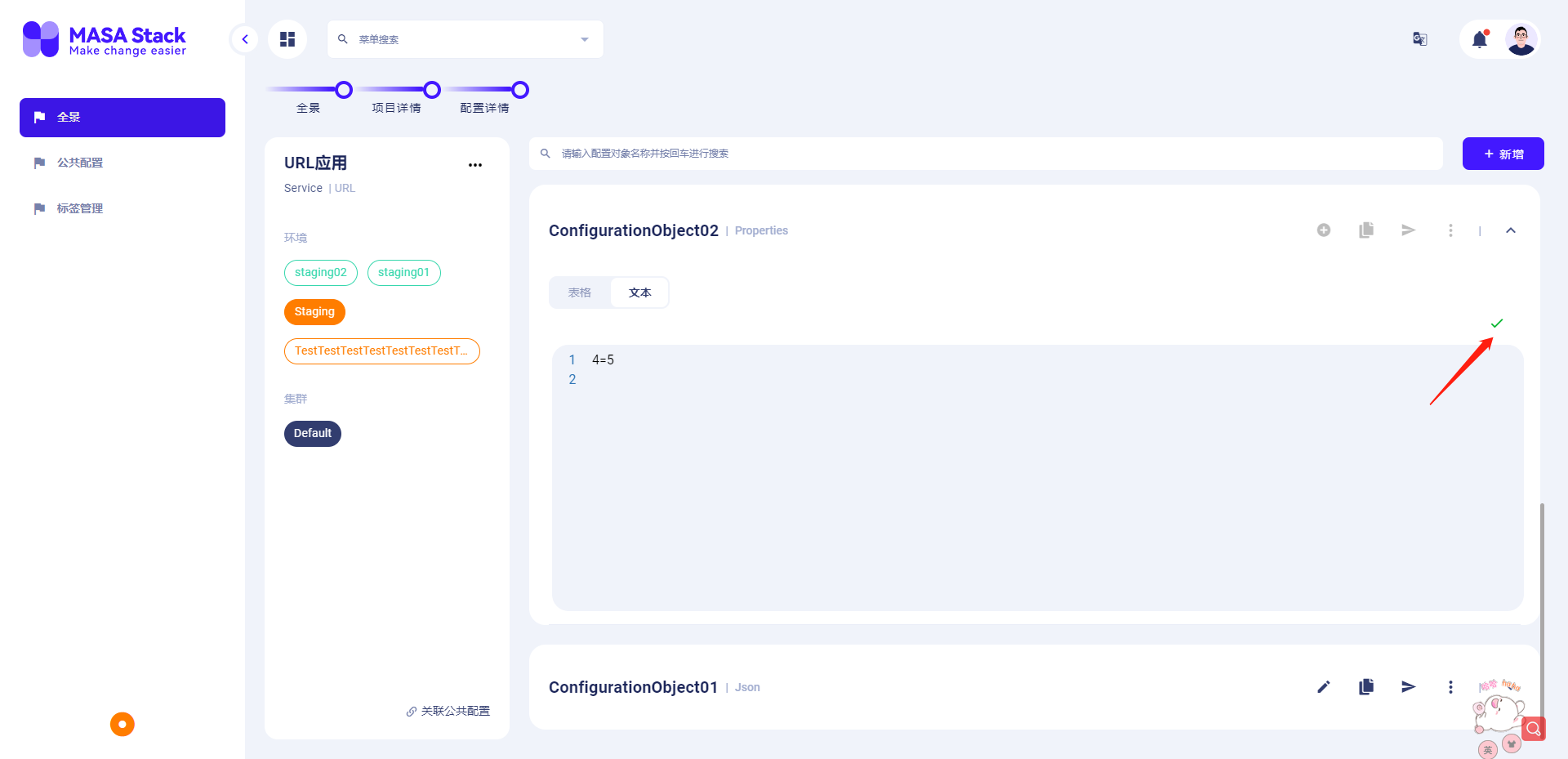Screen dimensions: 1568x759
Task: Click the clone icon on ConfigurationObject01
Action: 1366,686
